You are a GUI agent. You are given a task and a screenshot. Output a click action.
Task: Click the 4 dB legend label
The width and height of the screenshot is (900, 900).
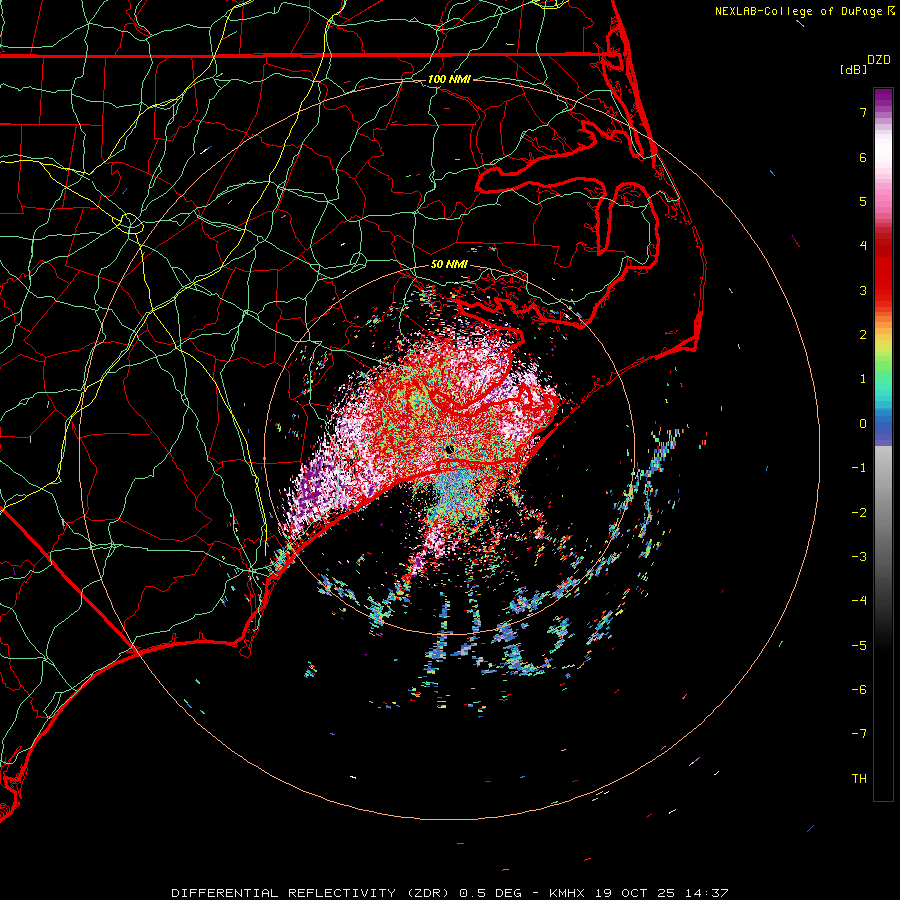point(863,246)
